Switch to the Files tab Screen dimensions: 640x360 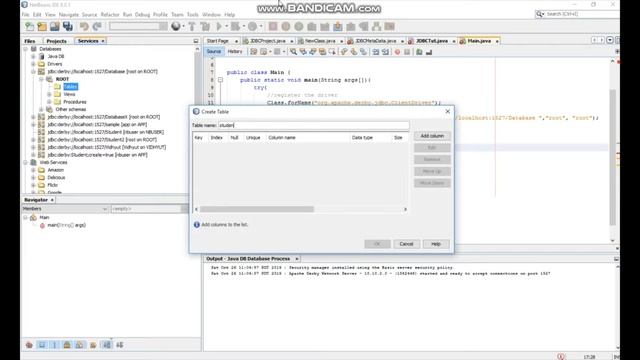30,41
